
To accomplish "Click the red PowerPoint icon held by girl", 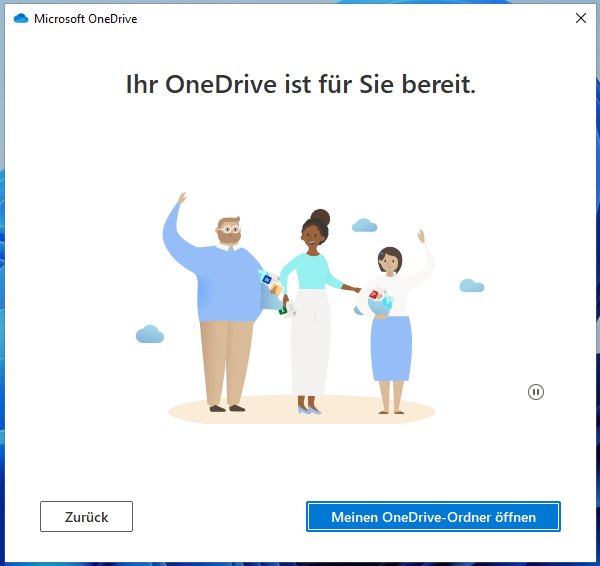I will click(373, 295).
